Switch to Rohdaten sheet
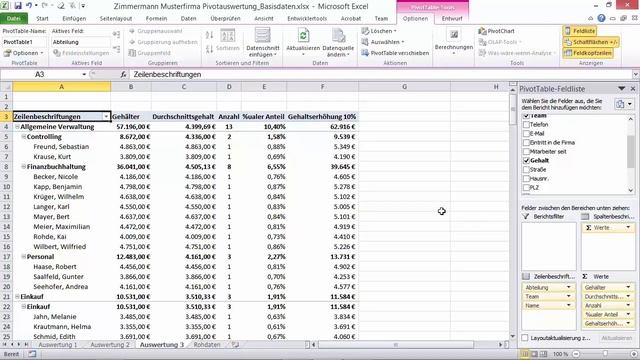Viewport: 640px width, 360px height. [x=207, y=344]
